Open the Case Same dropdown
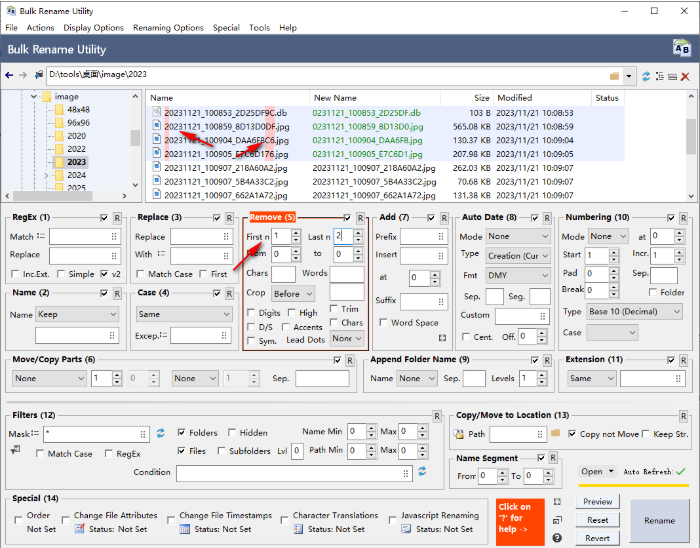The height and width of the screenshot is (548, 700). coord(184,315)
